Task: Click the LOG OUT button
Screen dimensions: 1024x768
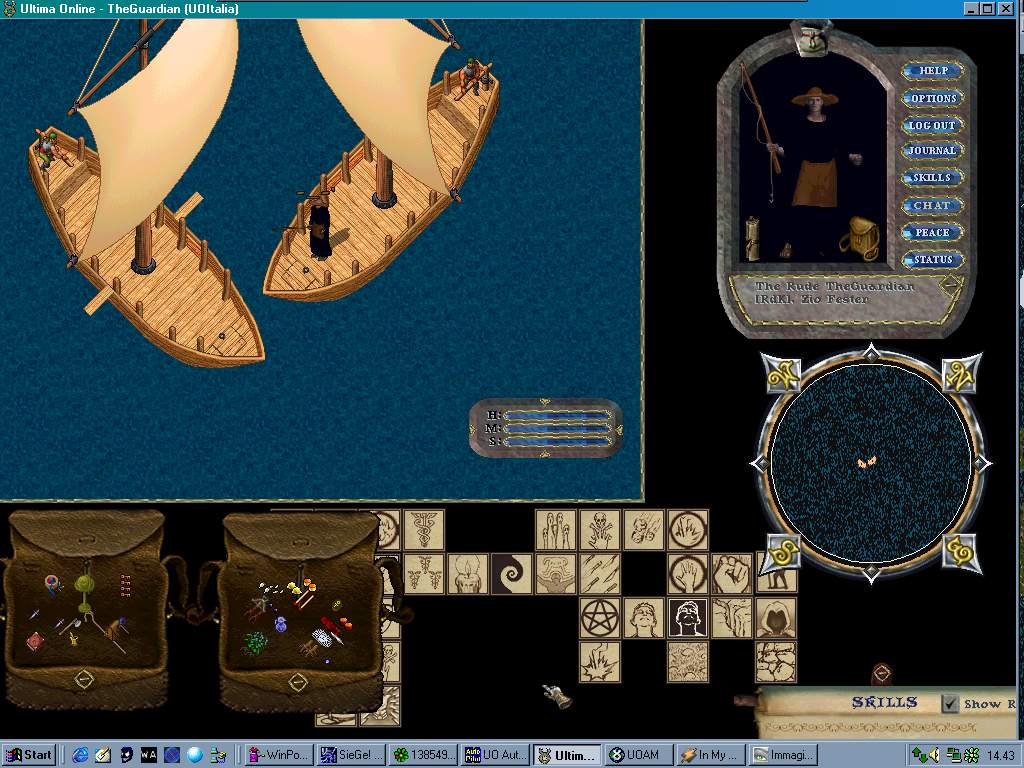Action: [933, 125]
